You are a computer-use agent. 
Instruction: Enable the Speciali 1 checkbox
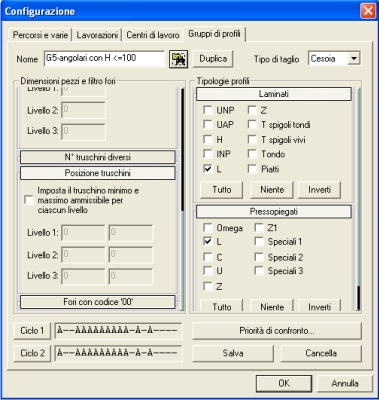[x=259, y=241]
